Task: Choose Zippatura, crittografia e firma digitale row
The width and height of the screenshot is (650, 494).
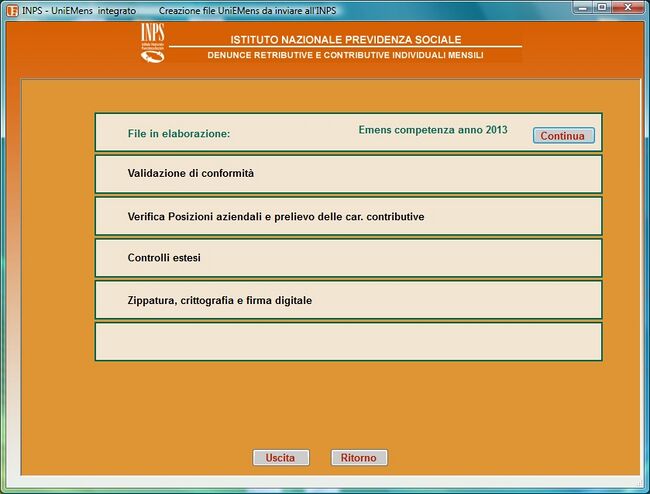Action: click(x=220, y=300)
